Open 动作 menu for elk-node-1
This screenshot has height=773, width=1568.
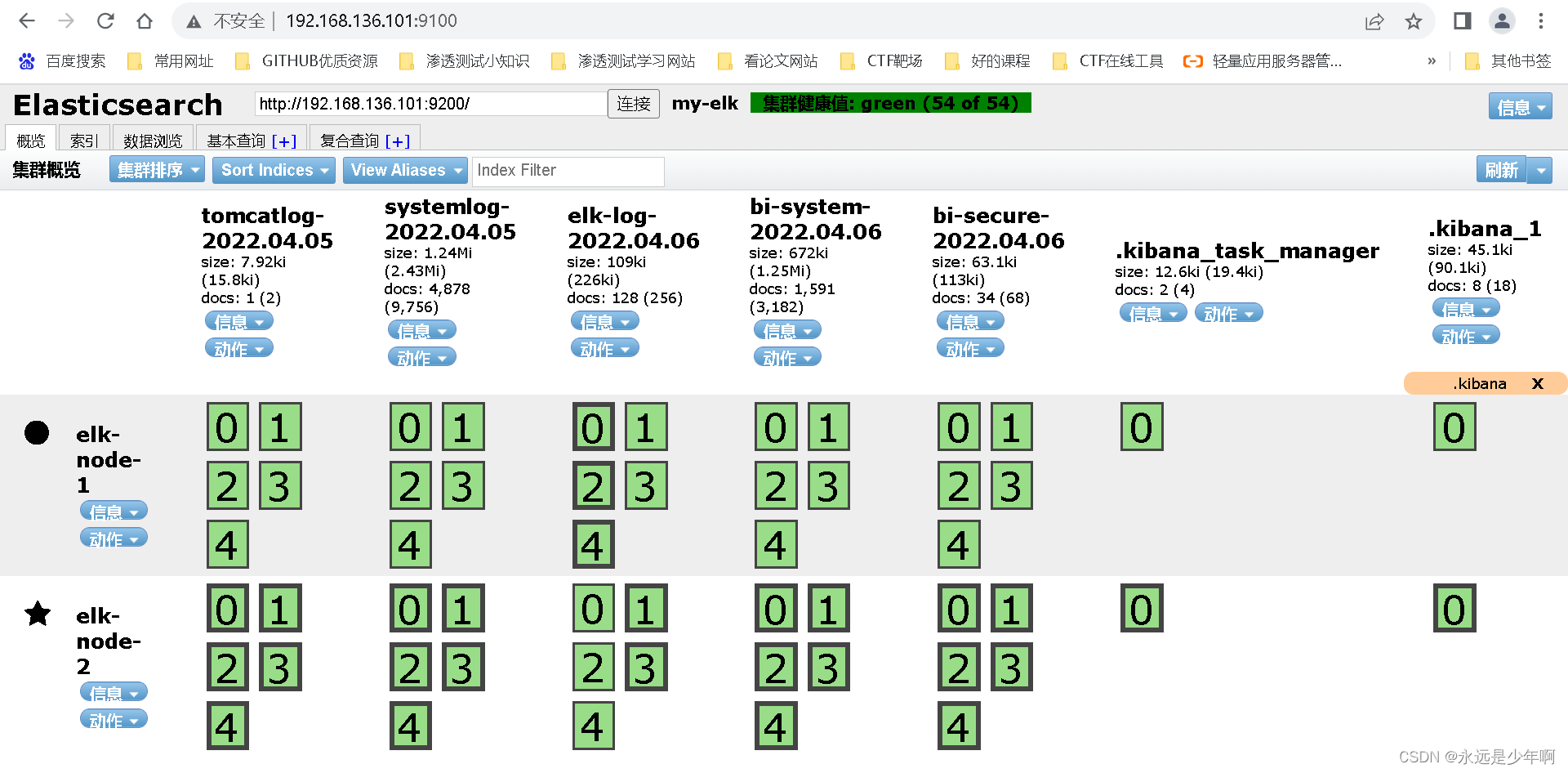tap(114, 538)
